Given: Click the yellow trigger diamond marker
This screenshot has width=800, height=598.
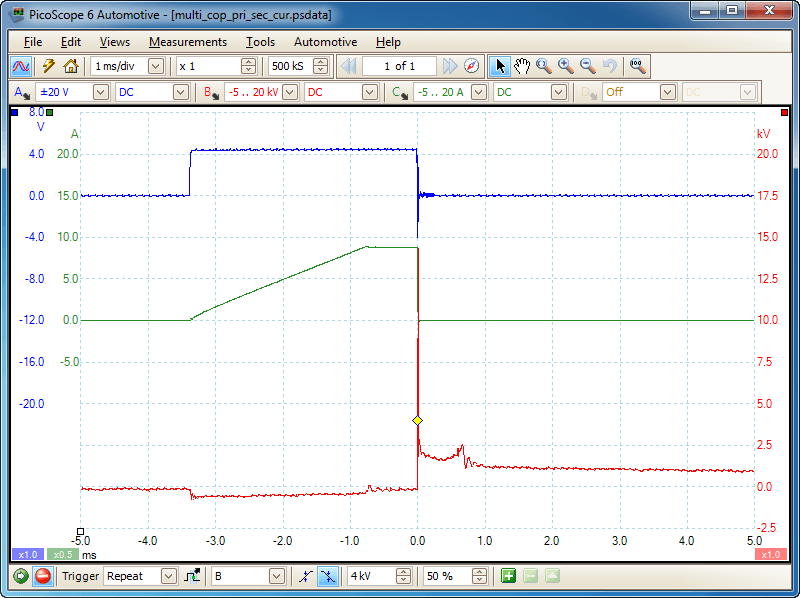Looking at the screenshot, I should pos(417,420).
